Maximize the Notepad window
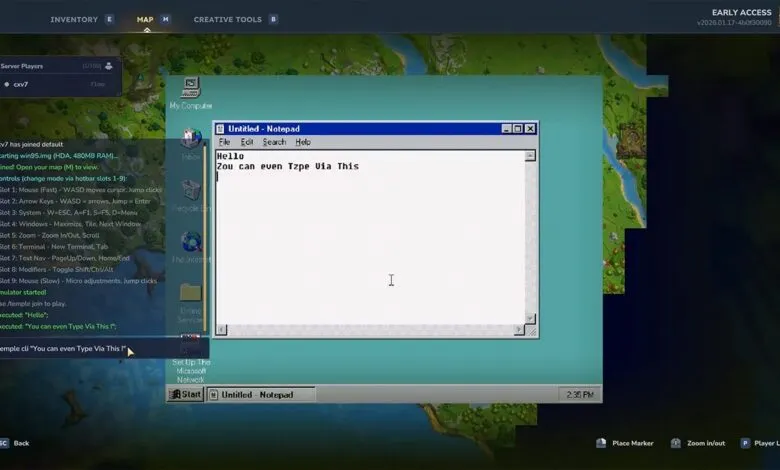This screenshot has height=470, width=780. coord(518,129)
